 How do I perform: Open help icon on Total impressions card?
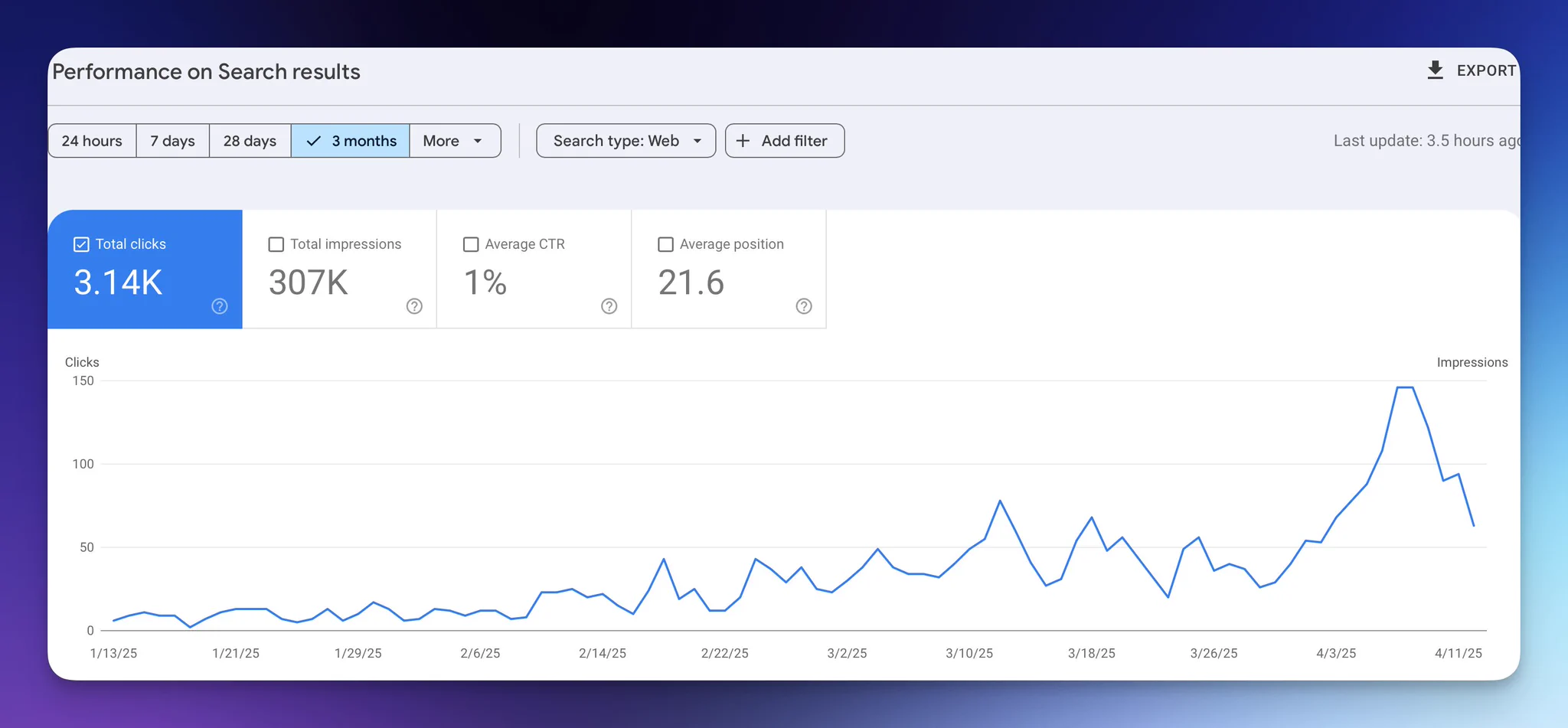click(x=414, y=306)
